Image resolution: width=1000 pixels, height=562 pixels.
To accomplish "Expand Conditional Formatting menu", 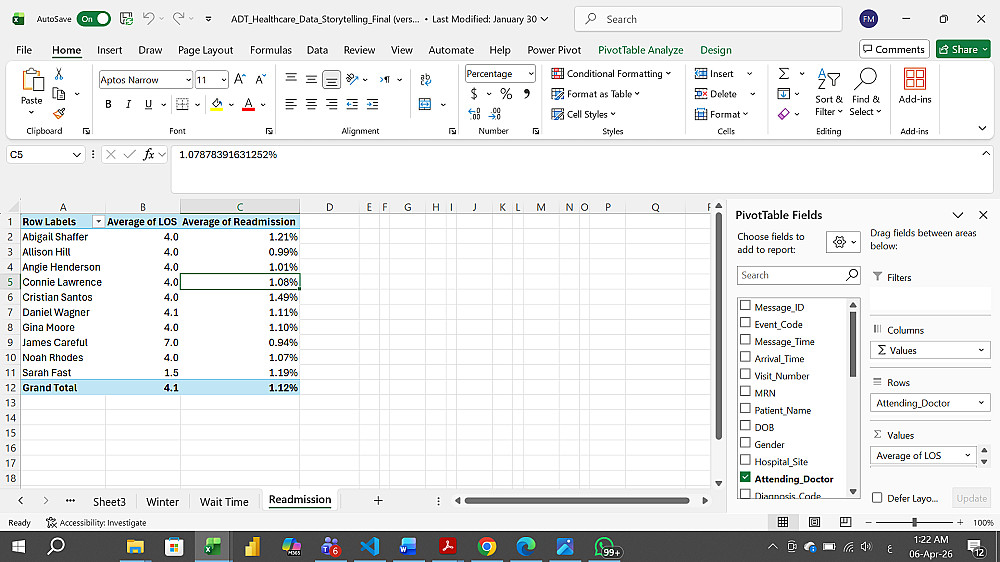I will [612, 74].
